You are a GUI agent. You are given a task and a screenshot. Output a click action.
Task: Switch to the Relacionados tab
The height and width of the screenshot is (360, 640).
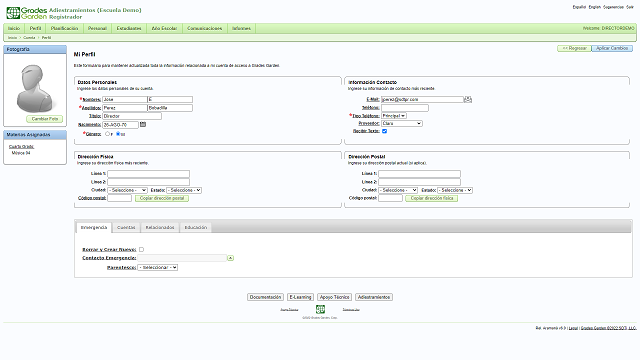click(x=160, y=227)
